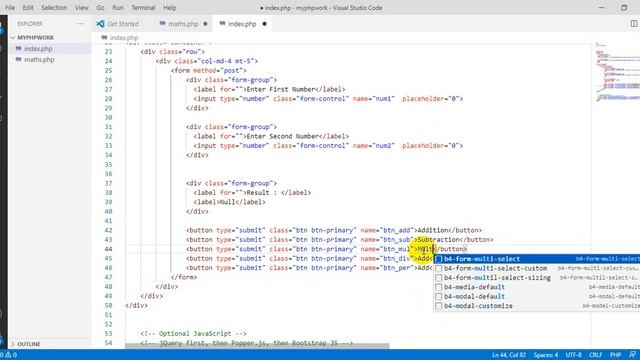The height and width of the screenshot is (360, 640).
Task: Click "Addition" button text on line 42
Action: click(x=433, y=230)
